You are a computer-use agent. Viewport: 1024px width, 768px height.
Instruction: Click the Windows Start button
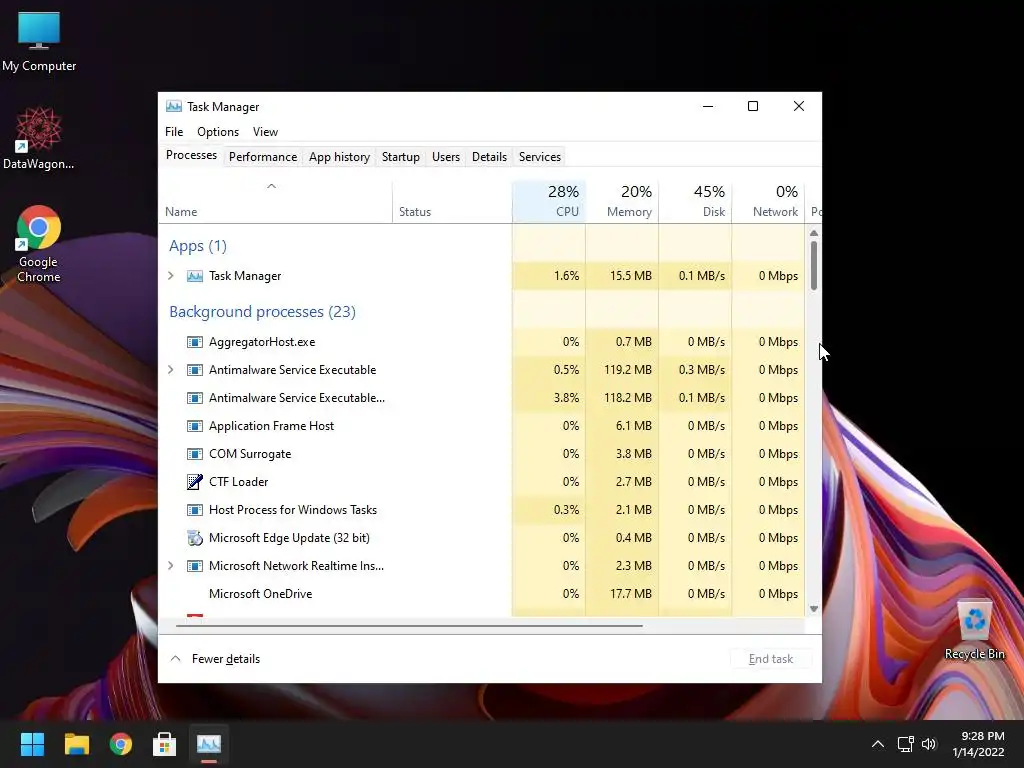(32, 744)
